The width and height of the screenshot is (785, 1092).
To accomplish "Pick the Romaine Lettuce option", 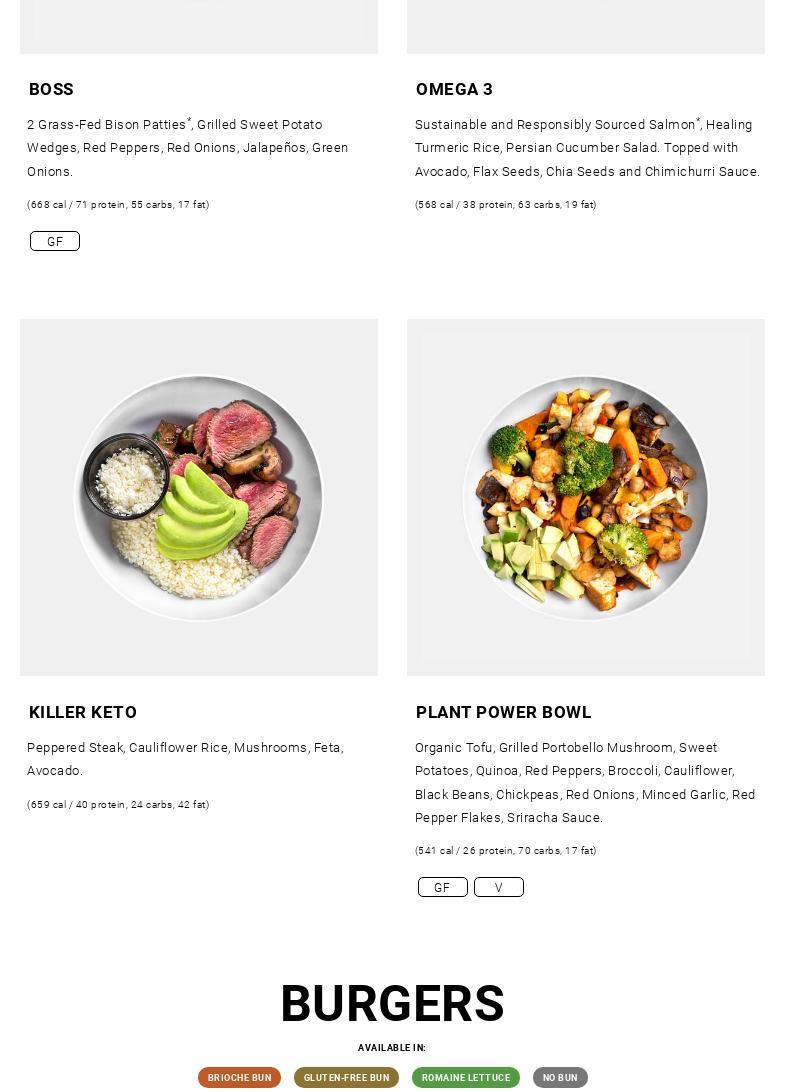I will pos(466,1077).
